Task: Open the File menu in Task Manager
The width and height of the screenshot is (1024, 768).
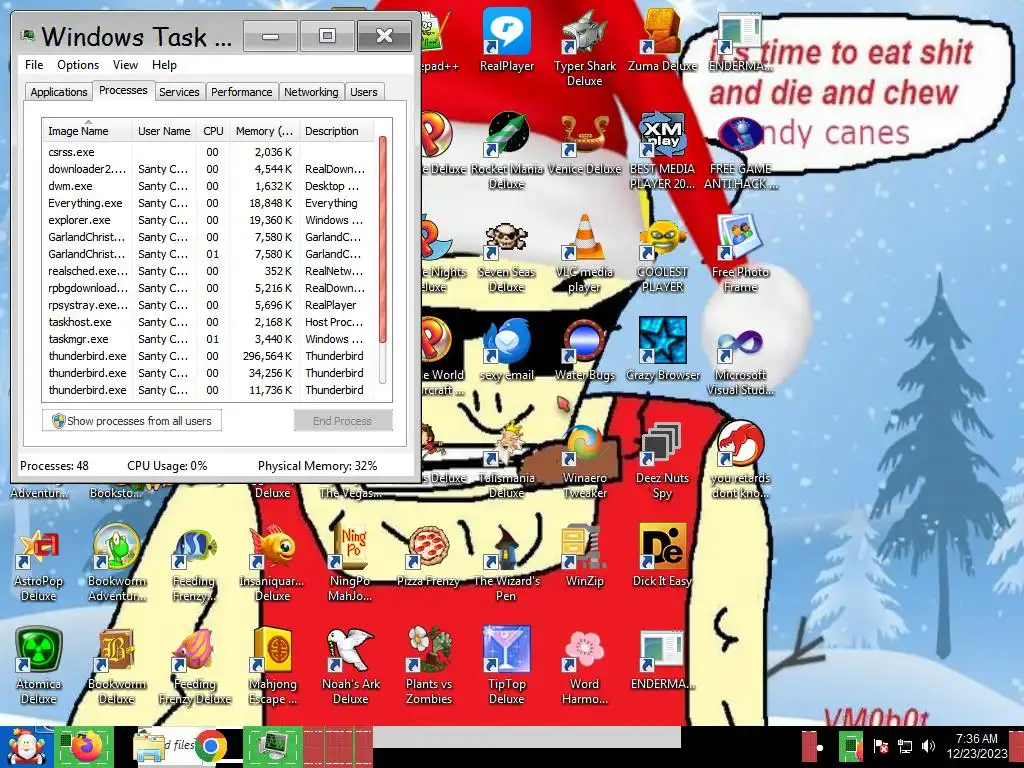Action: click(x=34, y=65)
